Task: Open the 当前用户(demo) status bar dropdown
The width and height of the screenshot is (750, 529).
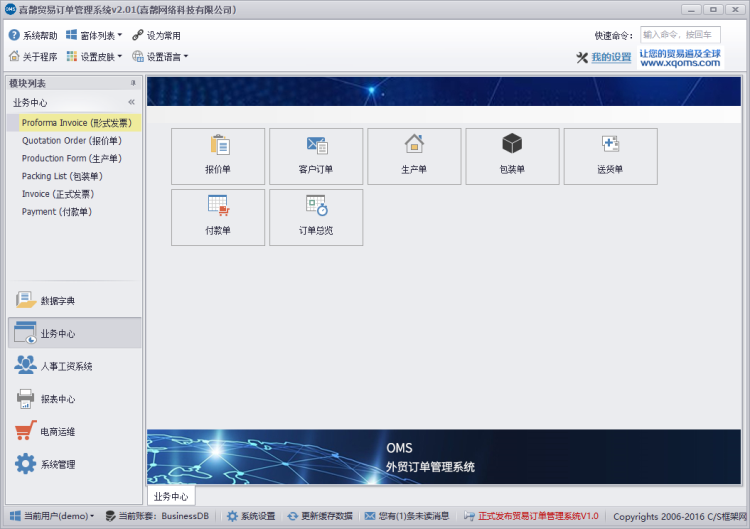Action: pyautogui.click(x=52, y=516)
